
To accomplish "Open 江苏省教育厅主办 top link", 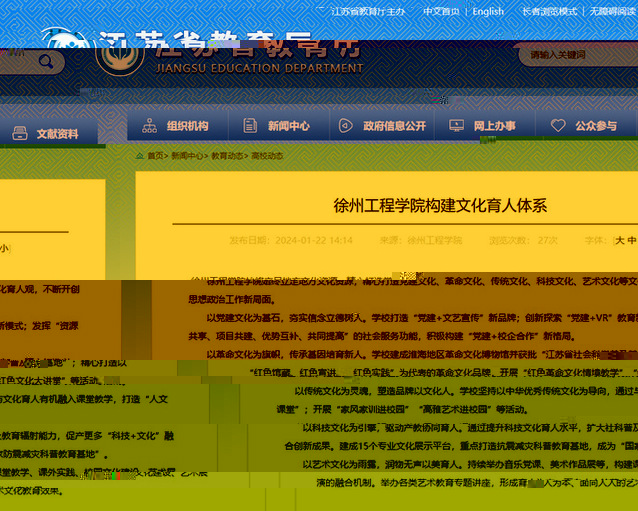I will click(368, 12).
